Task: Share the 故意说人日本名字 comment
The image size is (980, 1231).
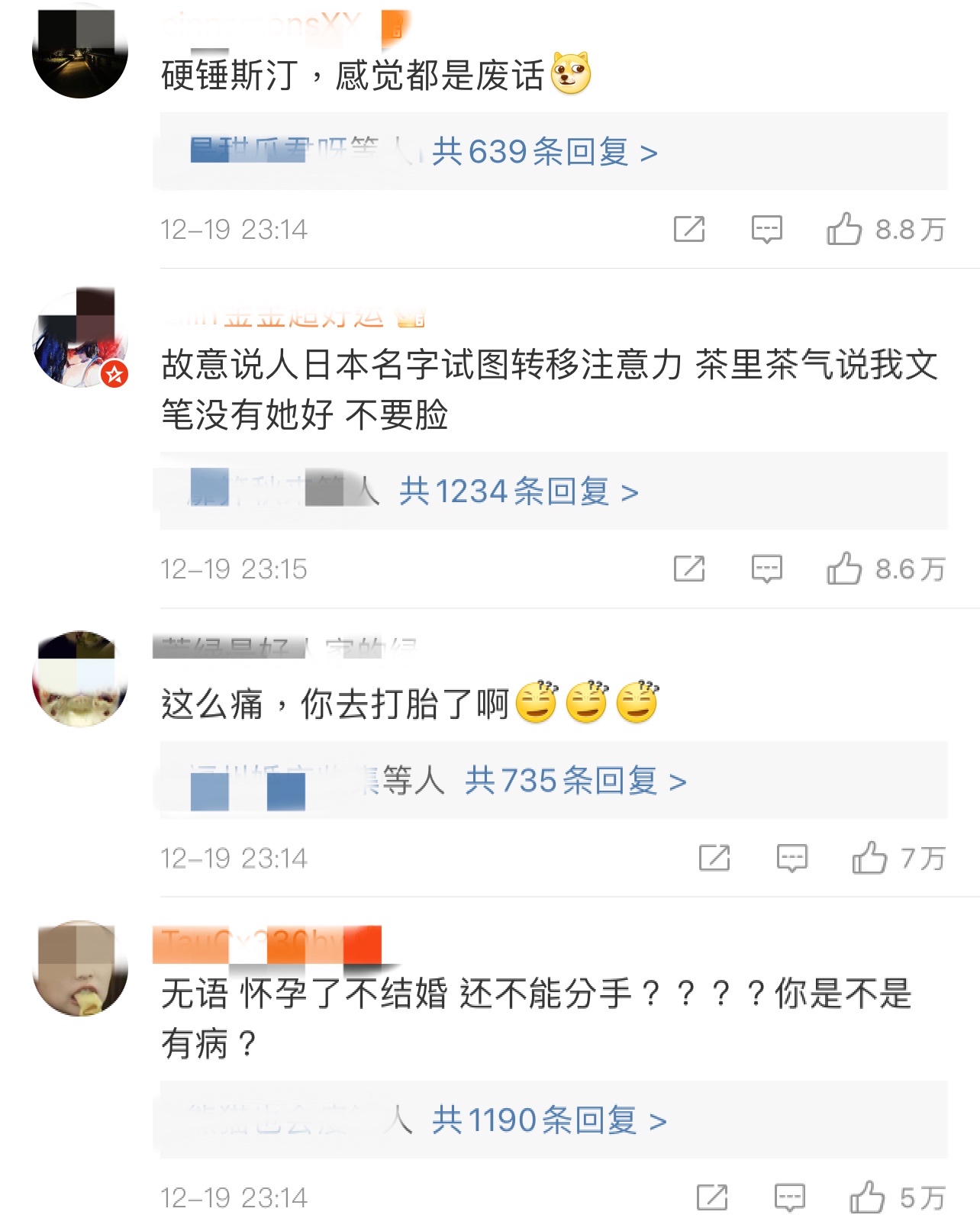Action: click(689, 569)
